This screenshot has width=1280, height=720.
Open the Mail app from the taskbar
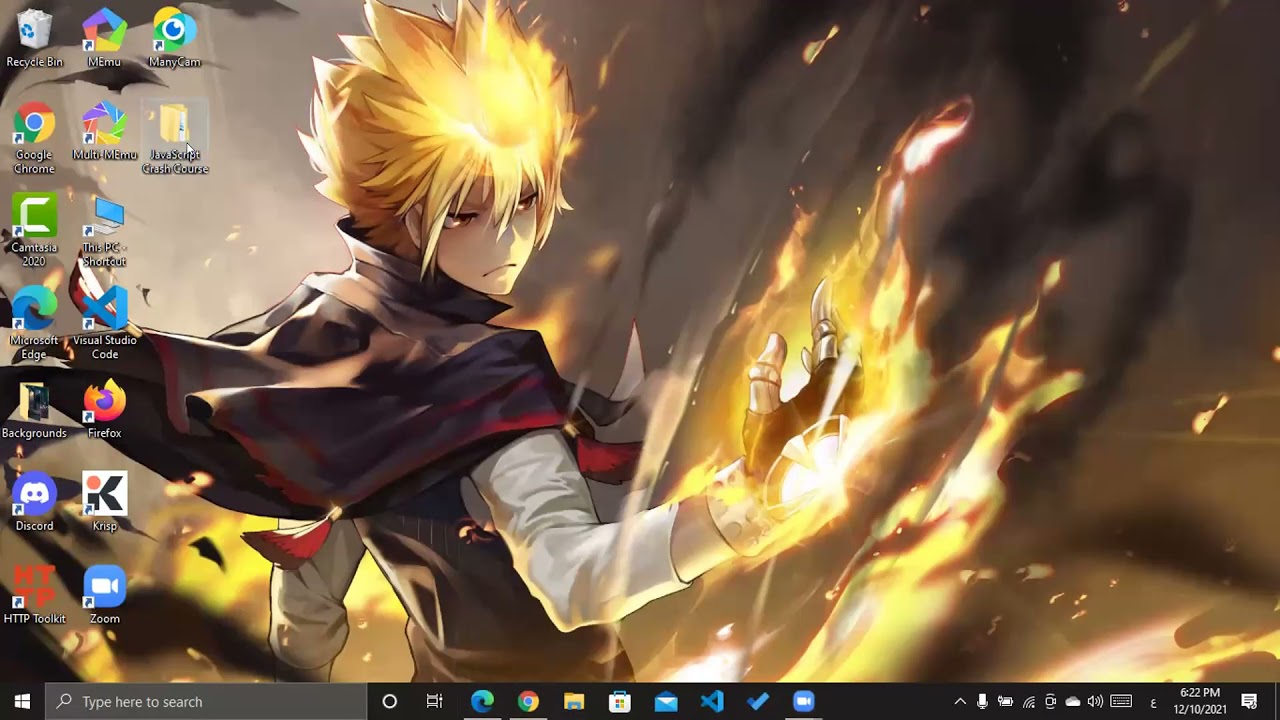coord(666,701)
